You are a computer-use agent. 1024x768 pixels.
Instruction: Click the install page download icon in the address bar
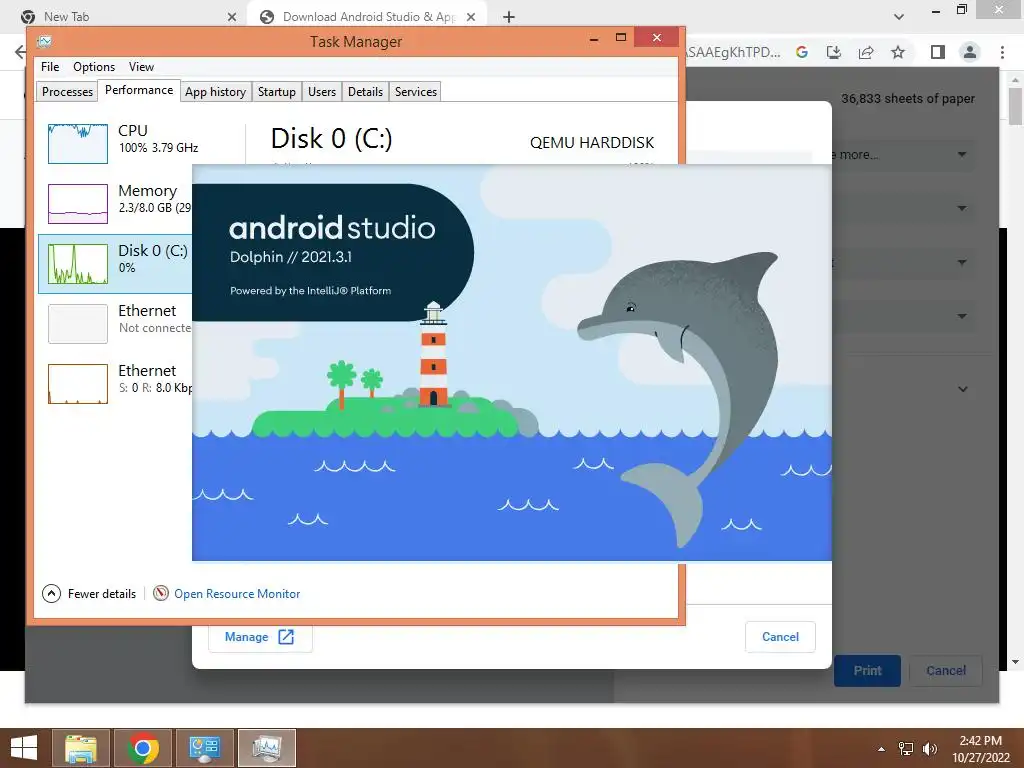pyautogui.click(x=834, y=52)
